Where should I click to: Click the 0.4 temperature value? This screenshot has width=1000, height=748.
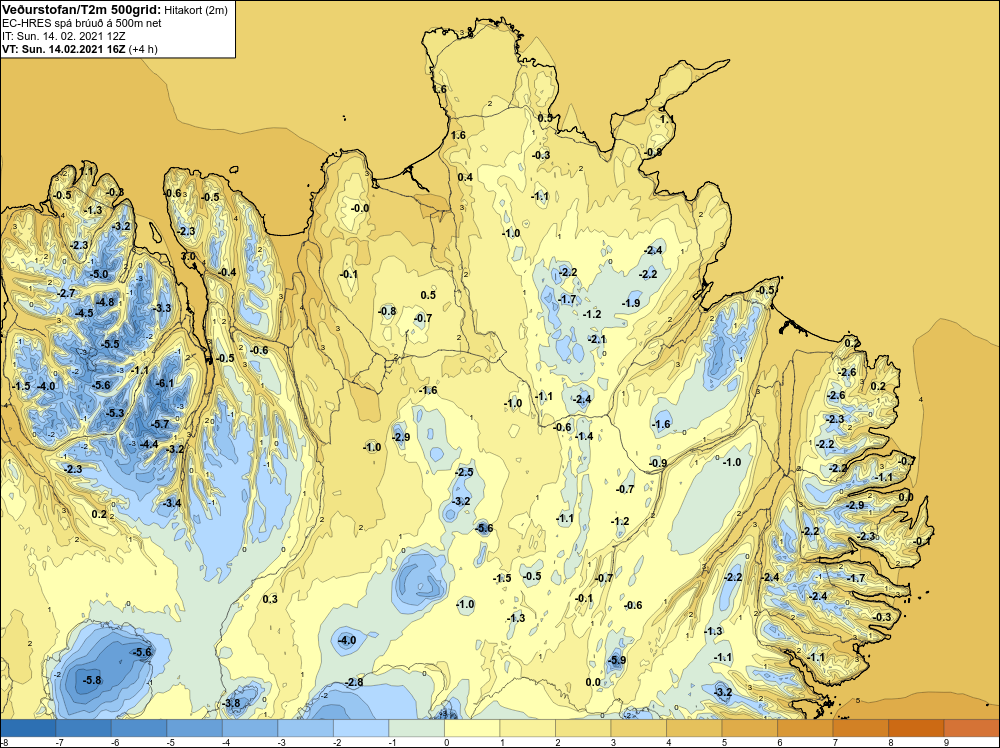tap(466, 177)
